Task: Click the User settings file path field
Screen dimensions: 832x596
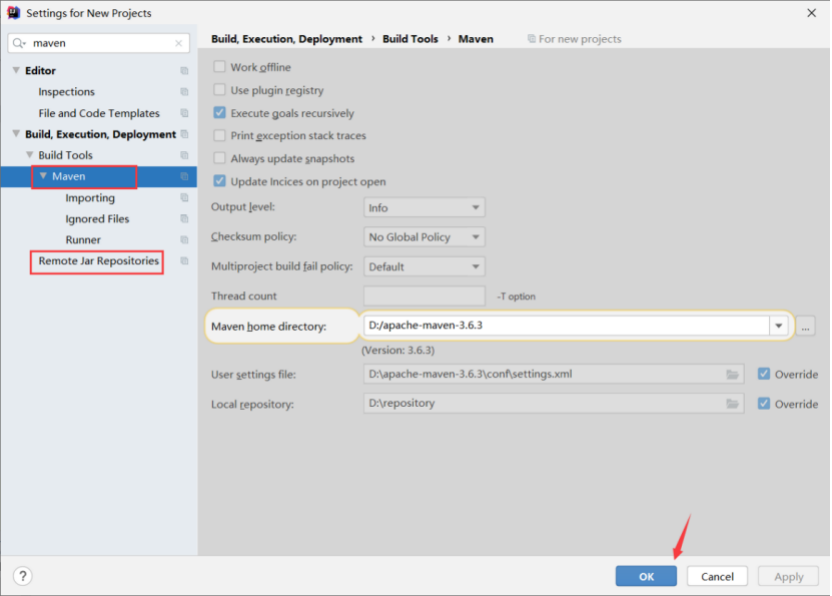Action: [x=553, y=374]
